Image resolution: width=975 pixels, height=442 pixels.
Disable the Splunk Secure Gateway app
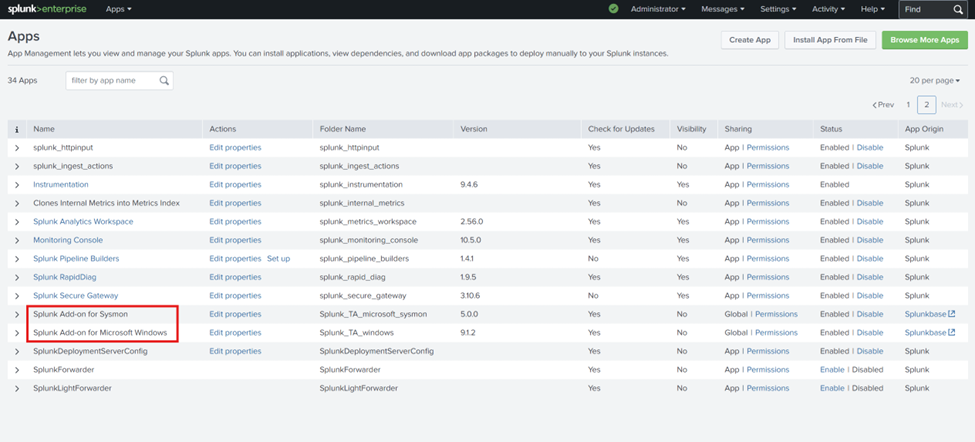point(870,295)
